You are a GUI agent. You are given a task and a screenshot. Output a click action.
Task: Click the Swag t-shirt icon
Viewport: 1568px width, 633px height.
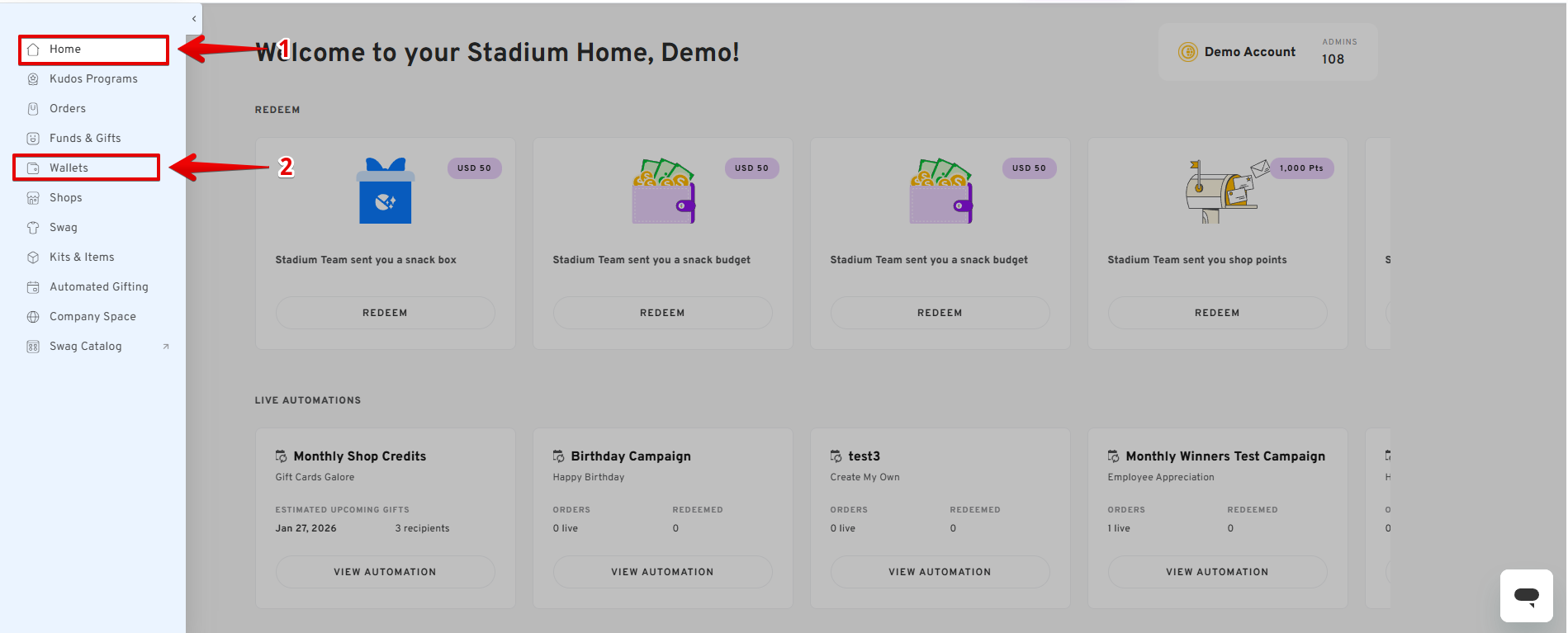pos(33,228)
